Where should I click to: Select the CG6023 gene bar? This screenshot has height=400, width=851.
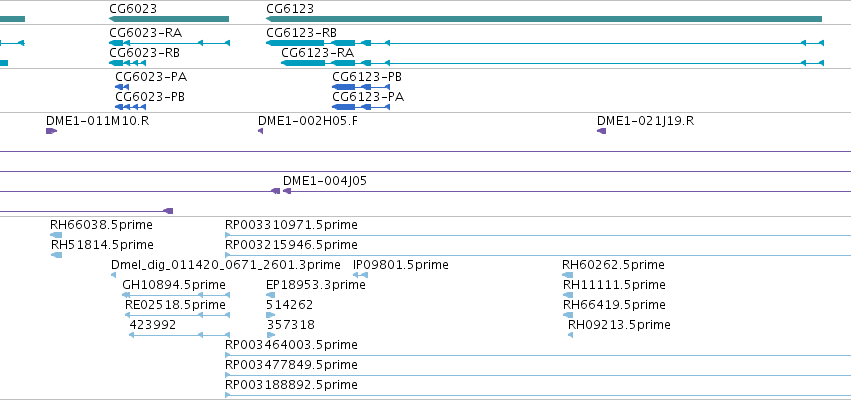point(169,19)
